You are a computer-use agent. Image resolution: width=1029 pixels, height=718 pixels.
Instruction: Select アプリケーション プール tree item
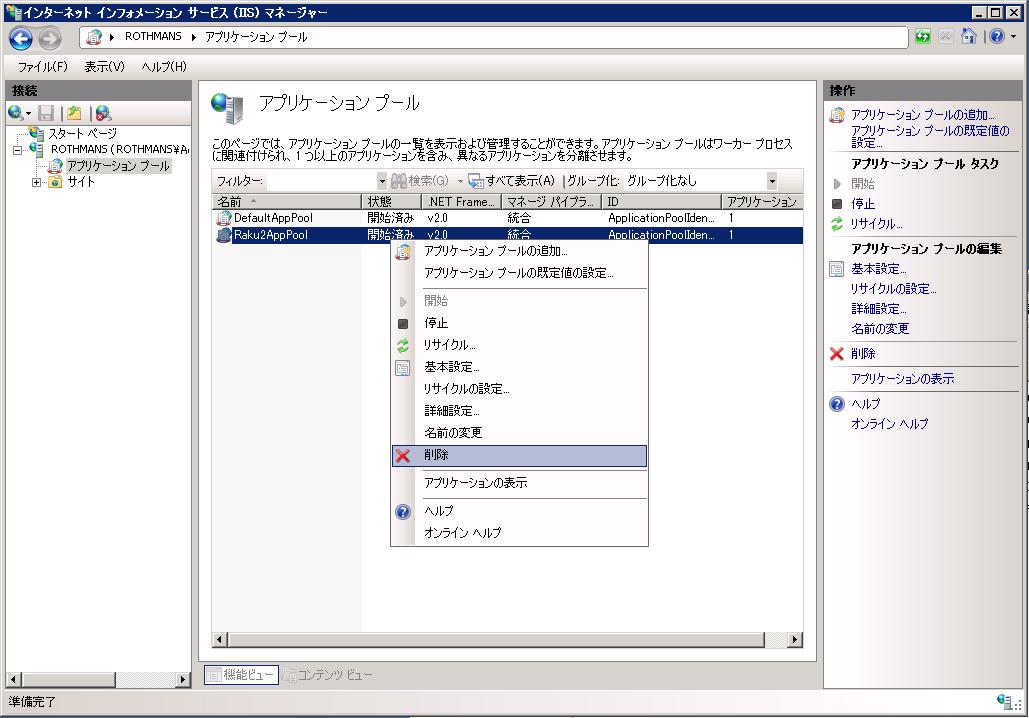[x=119, y=166]
